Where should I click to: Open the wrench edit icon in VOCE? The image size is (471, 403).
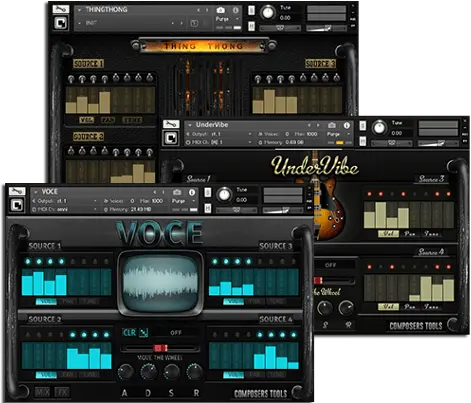tap(16, 191)
